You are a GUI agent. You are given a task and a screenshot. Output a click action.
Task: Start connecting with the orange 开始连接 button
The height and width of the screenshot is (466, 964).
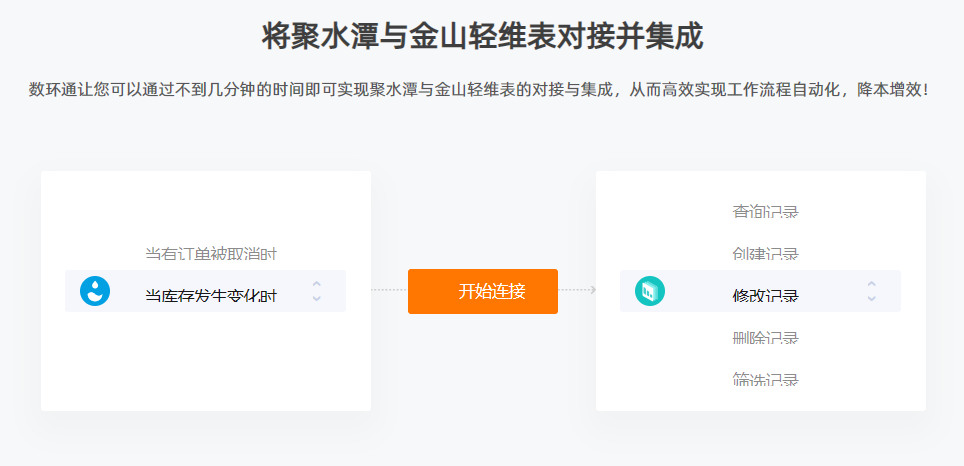pos(483,291)
